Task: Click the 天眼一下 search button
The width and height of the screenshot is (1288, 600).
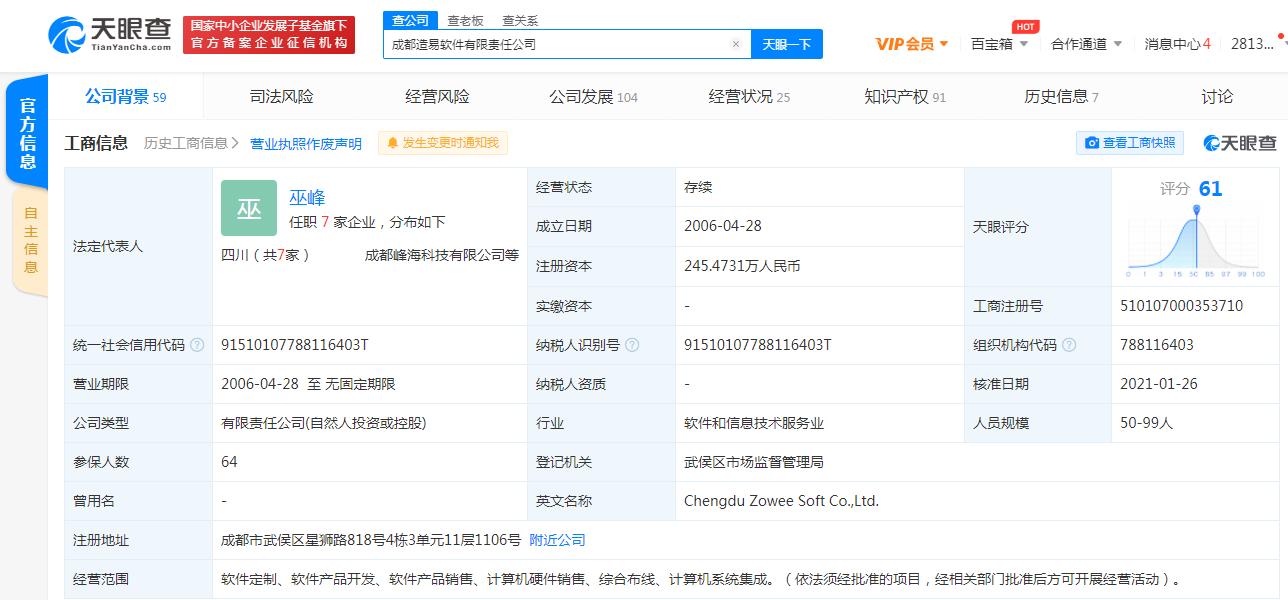Action: [x=787, y=44]
